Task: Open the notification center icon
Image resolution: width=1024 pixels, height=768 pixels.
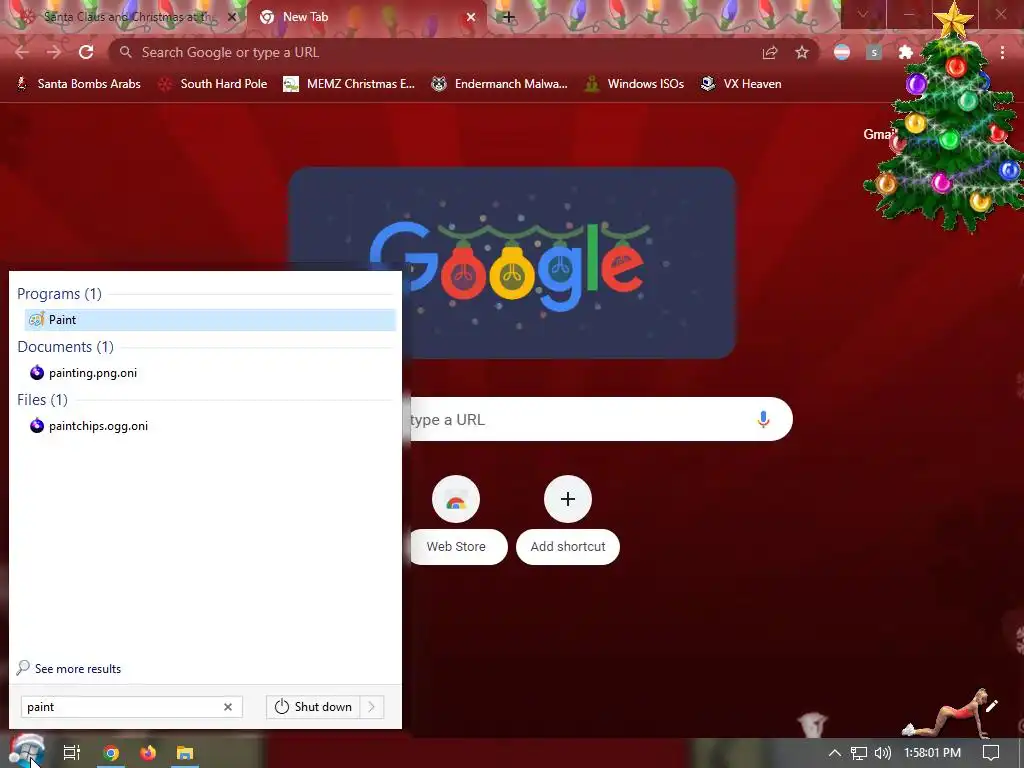Action: (x=991, y=753)
